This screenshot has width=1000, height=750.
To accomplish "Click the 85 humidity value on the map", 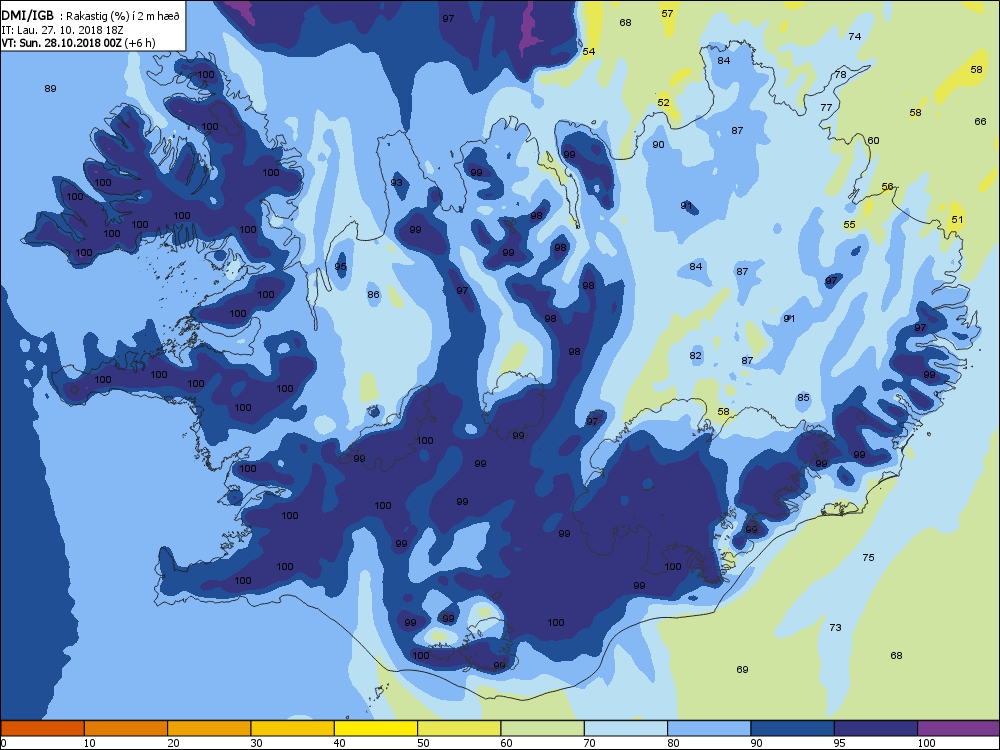I will pos(803,398).
